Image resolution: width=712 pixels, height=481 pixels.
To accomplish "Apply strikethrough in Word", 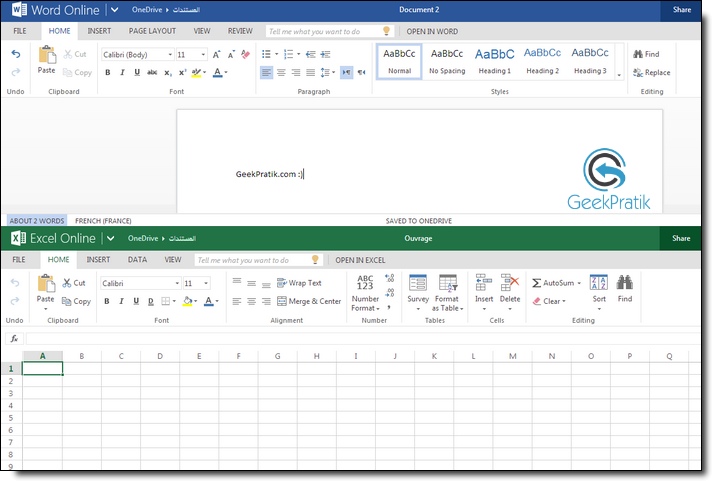I will coord(152,72).
